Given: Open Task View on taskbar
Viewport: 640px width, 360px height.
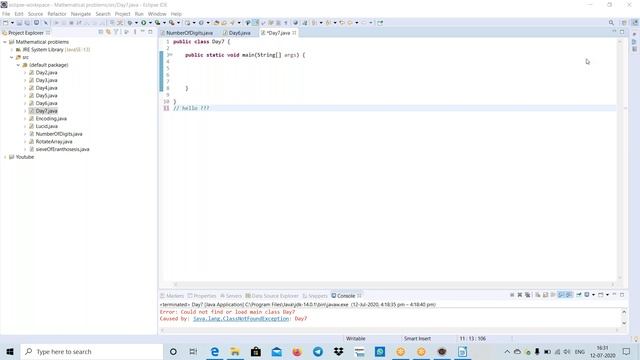Looking at the screenshot, I should pos(193,351).
